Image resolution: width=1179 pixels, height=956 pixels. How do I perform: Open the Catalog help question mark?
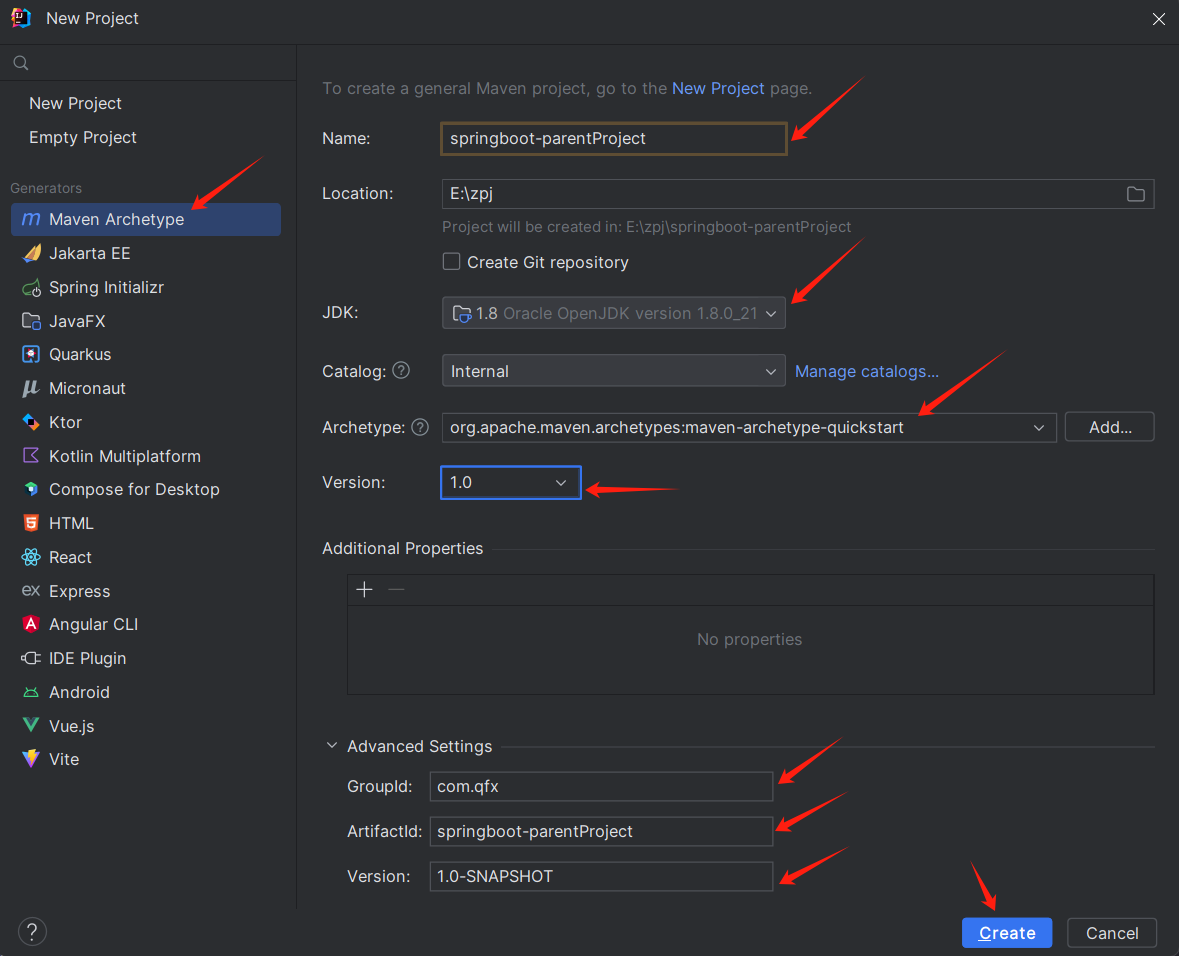coord(402,371)
